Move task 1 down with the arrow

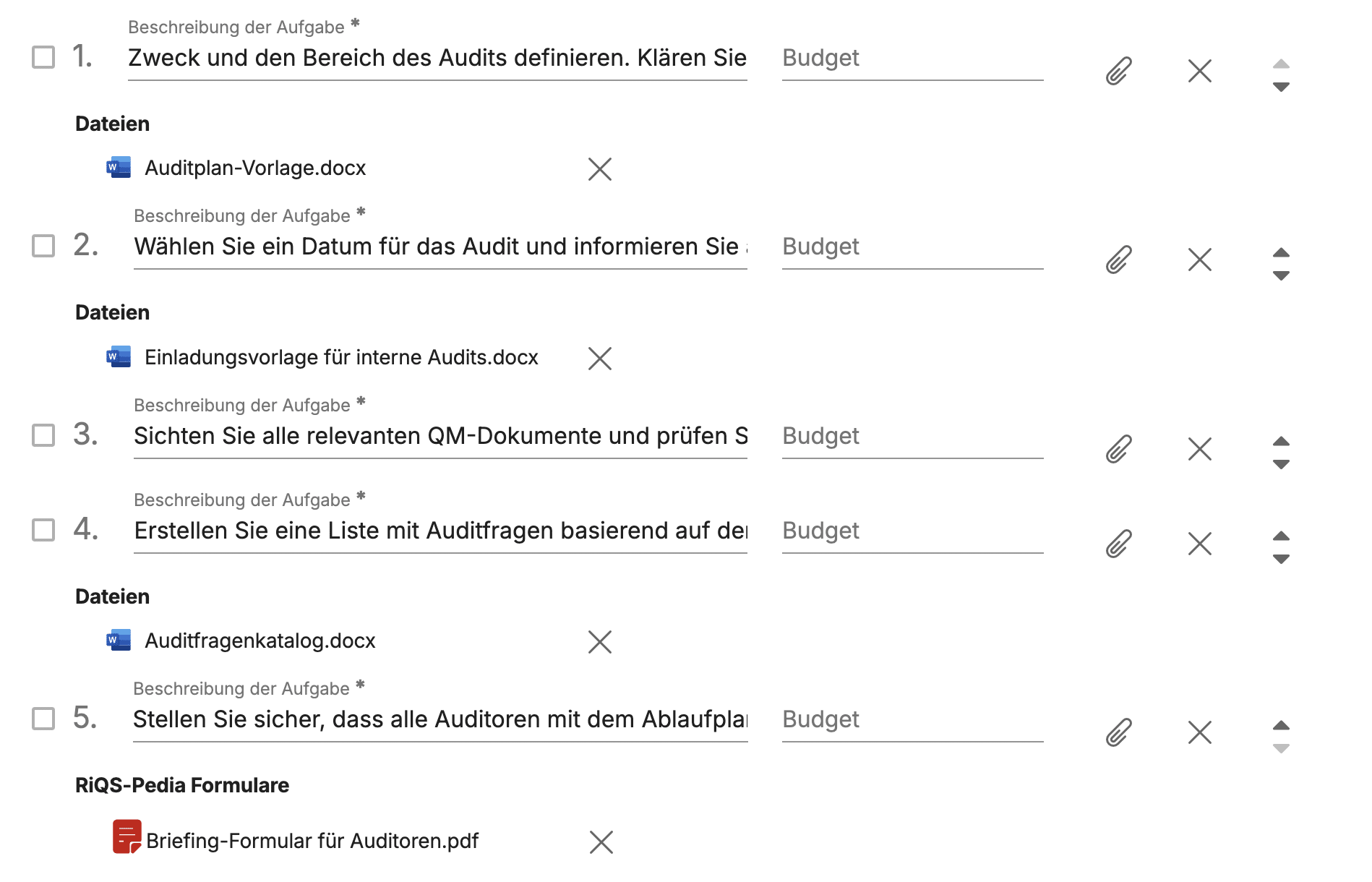(x=1281, y=87)
